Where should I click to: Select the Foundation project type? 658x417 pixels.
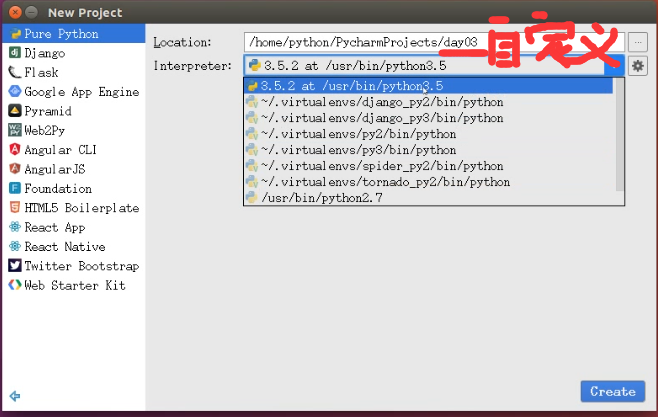click(x=73, y=188)
